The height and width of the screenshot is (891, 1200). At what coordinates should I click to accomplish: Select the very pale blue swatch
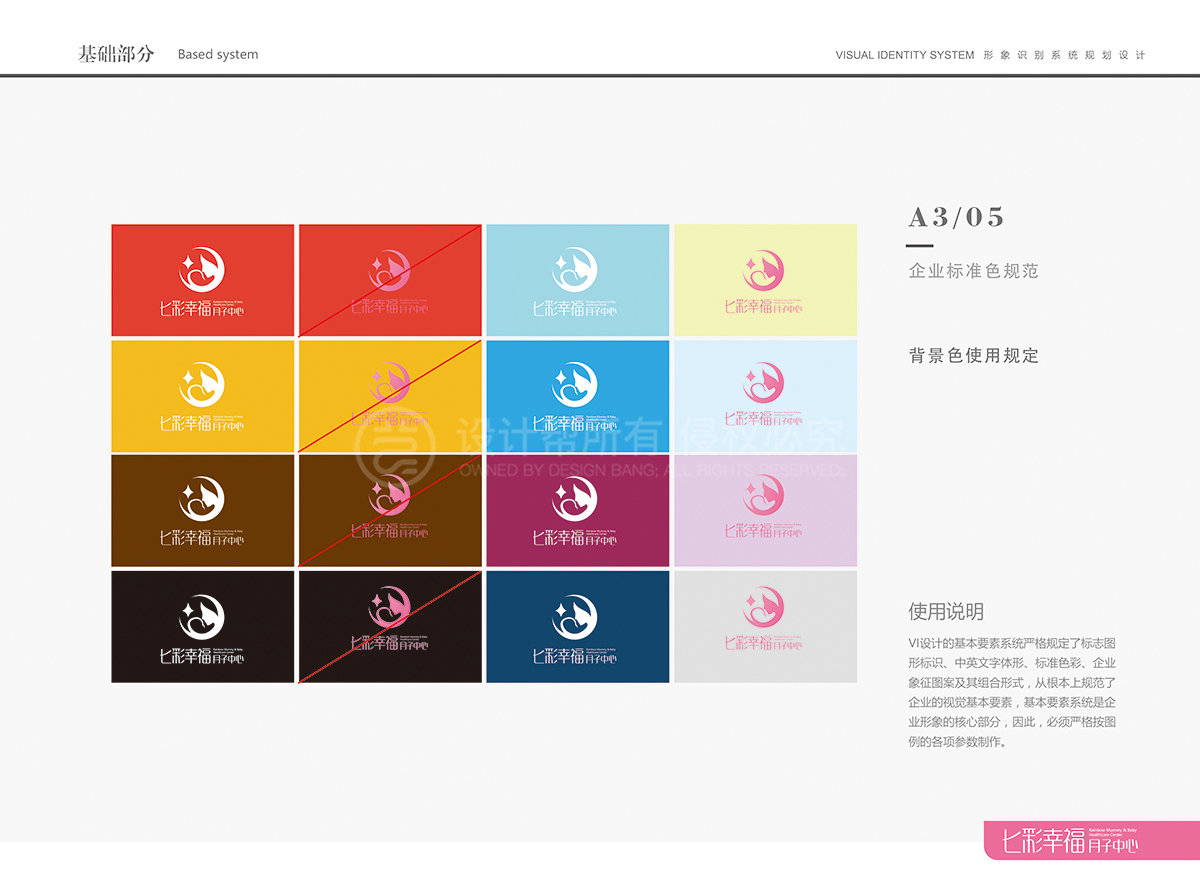tap(766, 396)
